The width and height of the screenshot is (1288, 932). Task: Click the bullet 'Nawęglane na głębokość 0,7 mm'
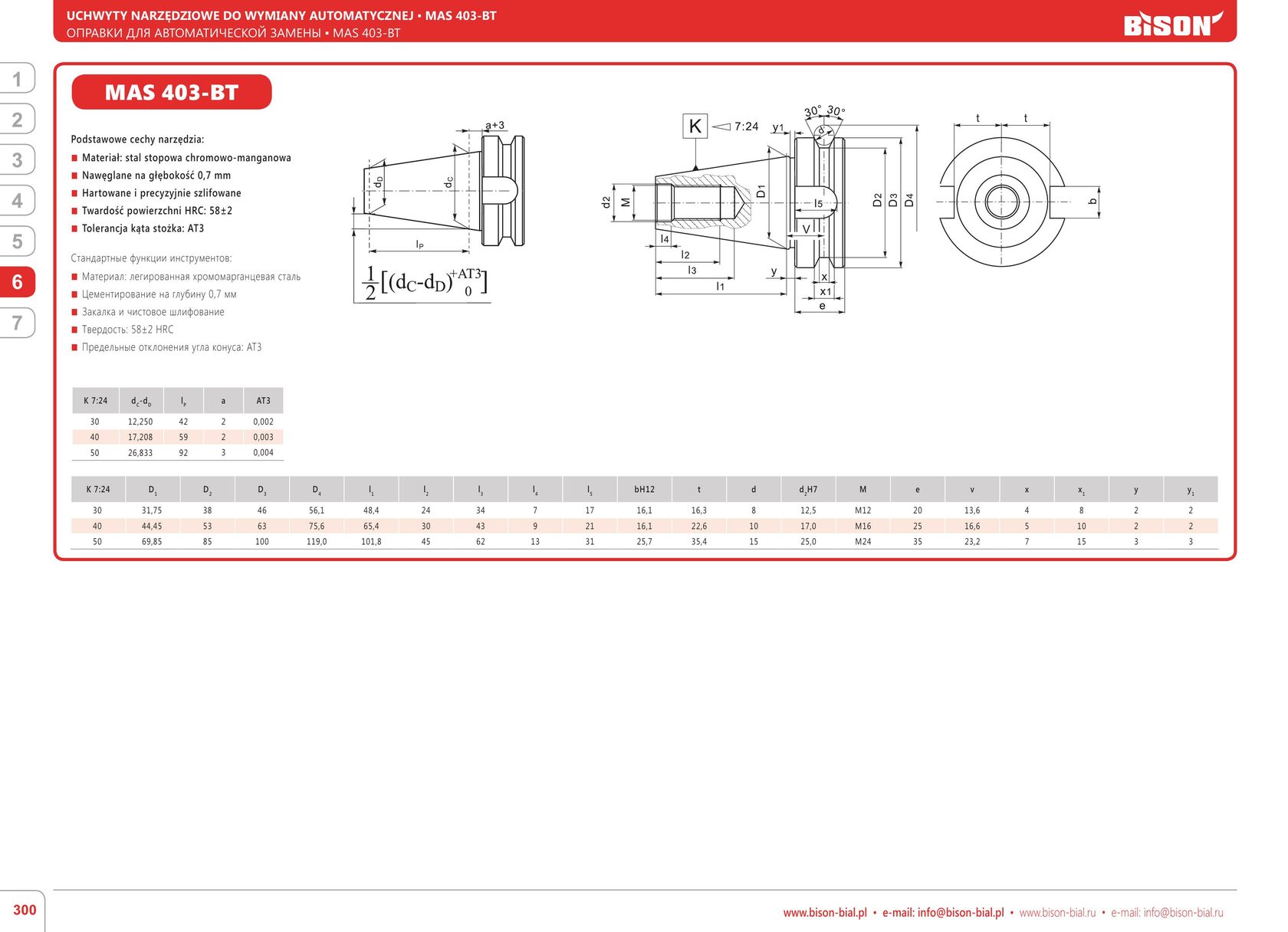point(156,176)
